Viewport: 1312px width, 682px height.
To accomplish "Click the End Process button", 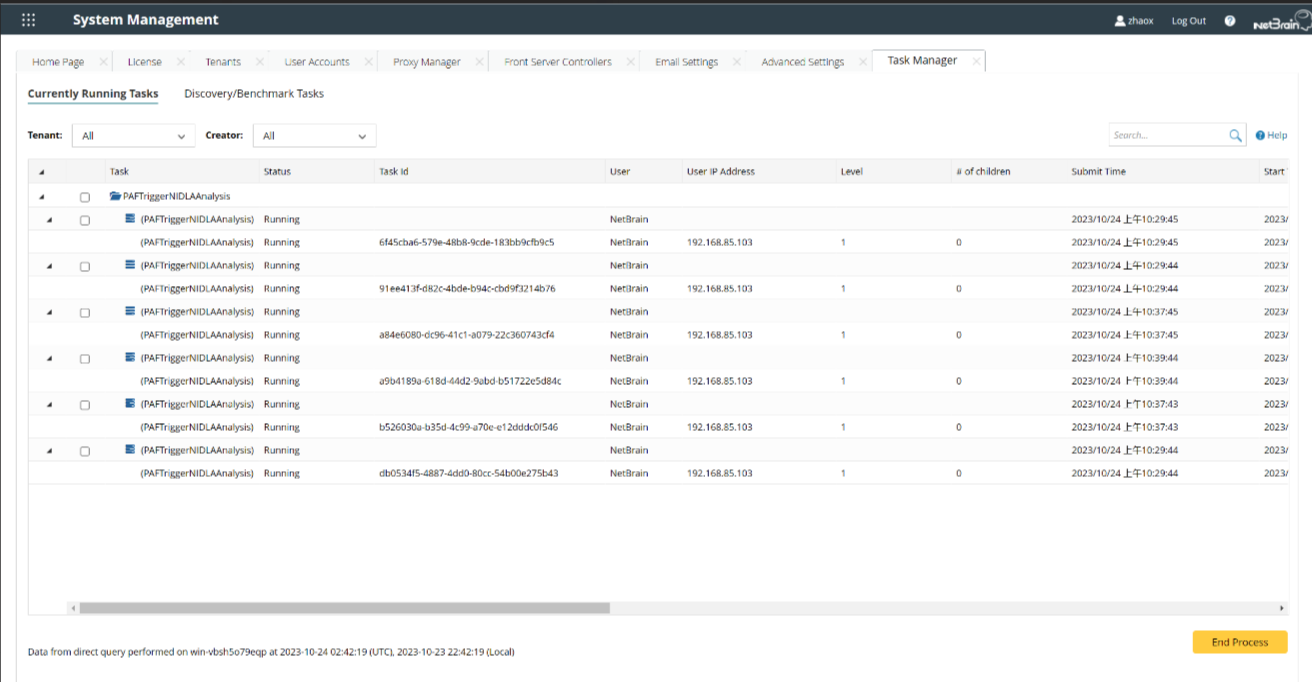I will point(1239,642).
